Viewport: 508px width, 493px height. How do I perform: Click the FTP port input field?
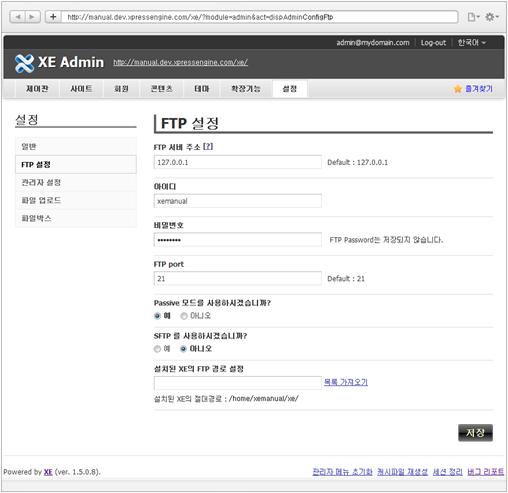coord(238,278)
